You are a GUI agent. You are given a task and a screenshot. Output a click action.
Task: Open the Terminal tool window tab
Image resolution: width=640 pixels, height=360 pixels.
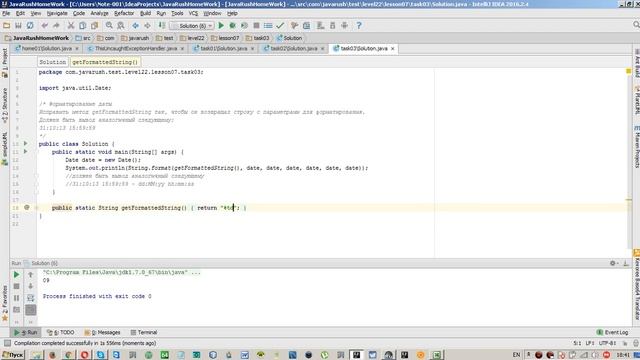(144, 332)
